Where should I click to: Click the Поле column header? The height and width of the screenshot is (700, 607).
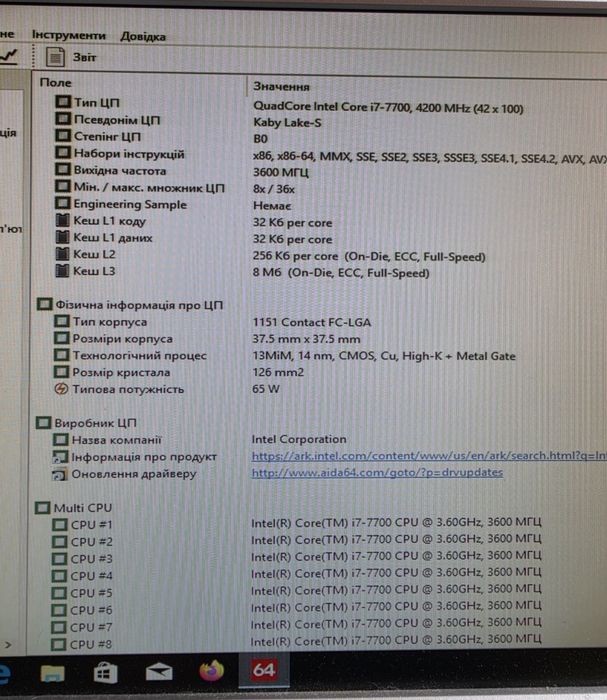pyautogui.click(x=55, y=83)
